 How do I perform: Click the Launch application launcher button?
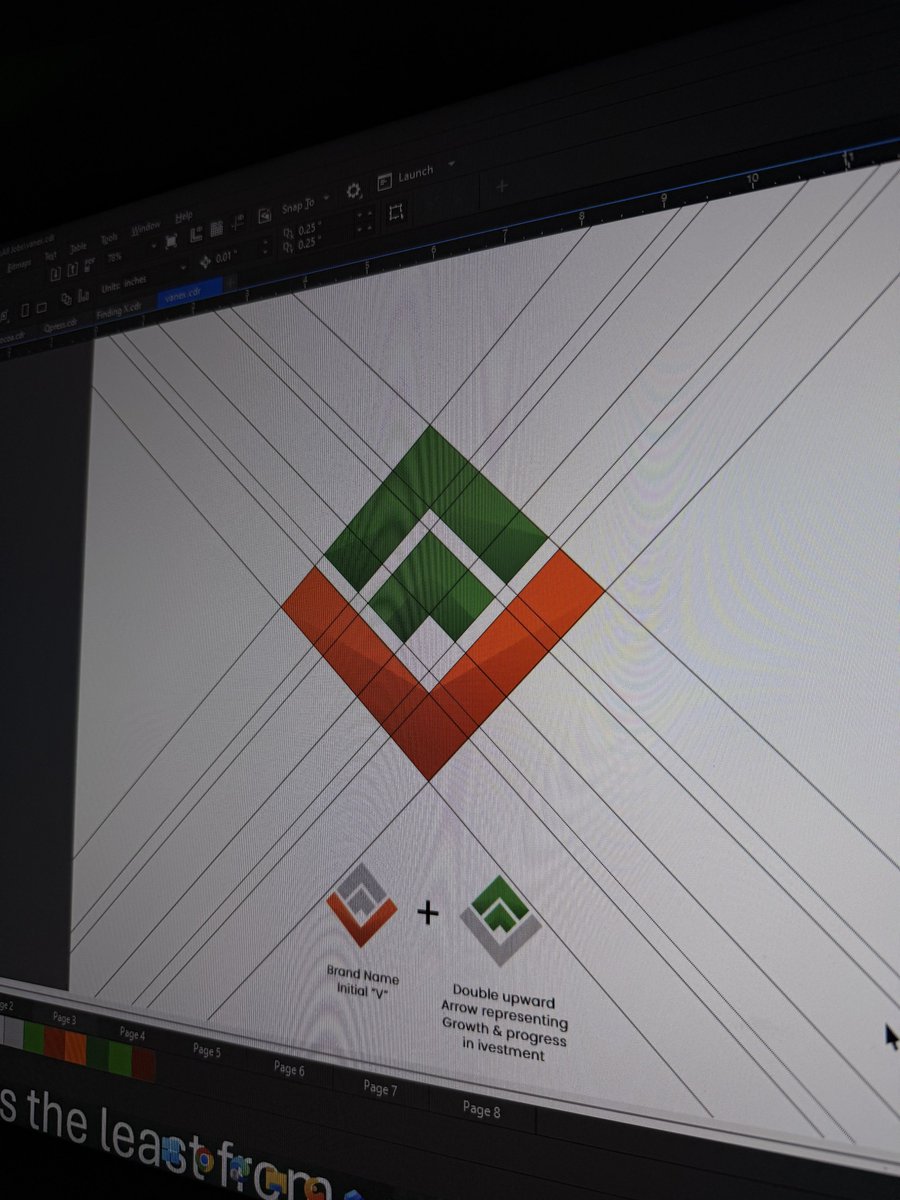[x=404, y=177]
